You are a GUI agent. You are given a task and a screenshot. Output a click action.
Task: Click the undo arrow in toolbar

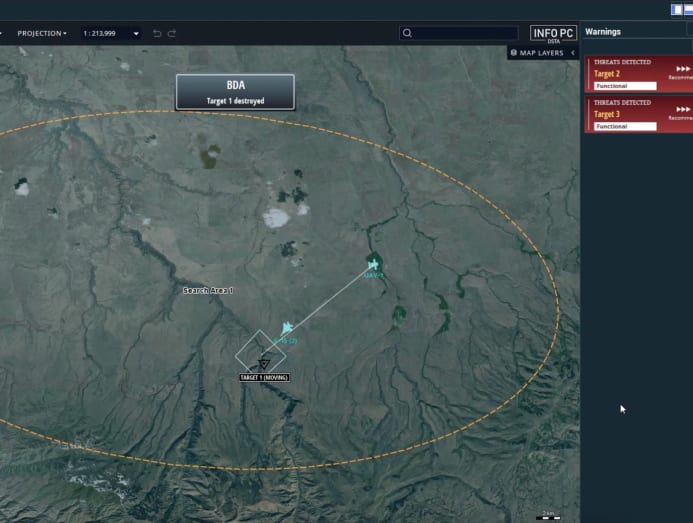(x=157, y=33)
